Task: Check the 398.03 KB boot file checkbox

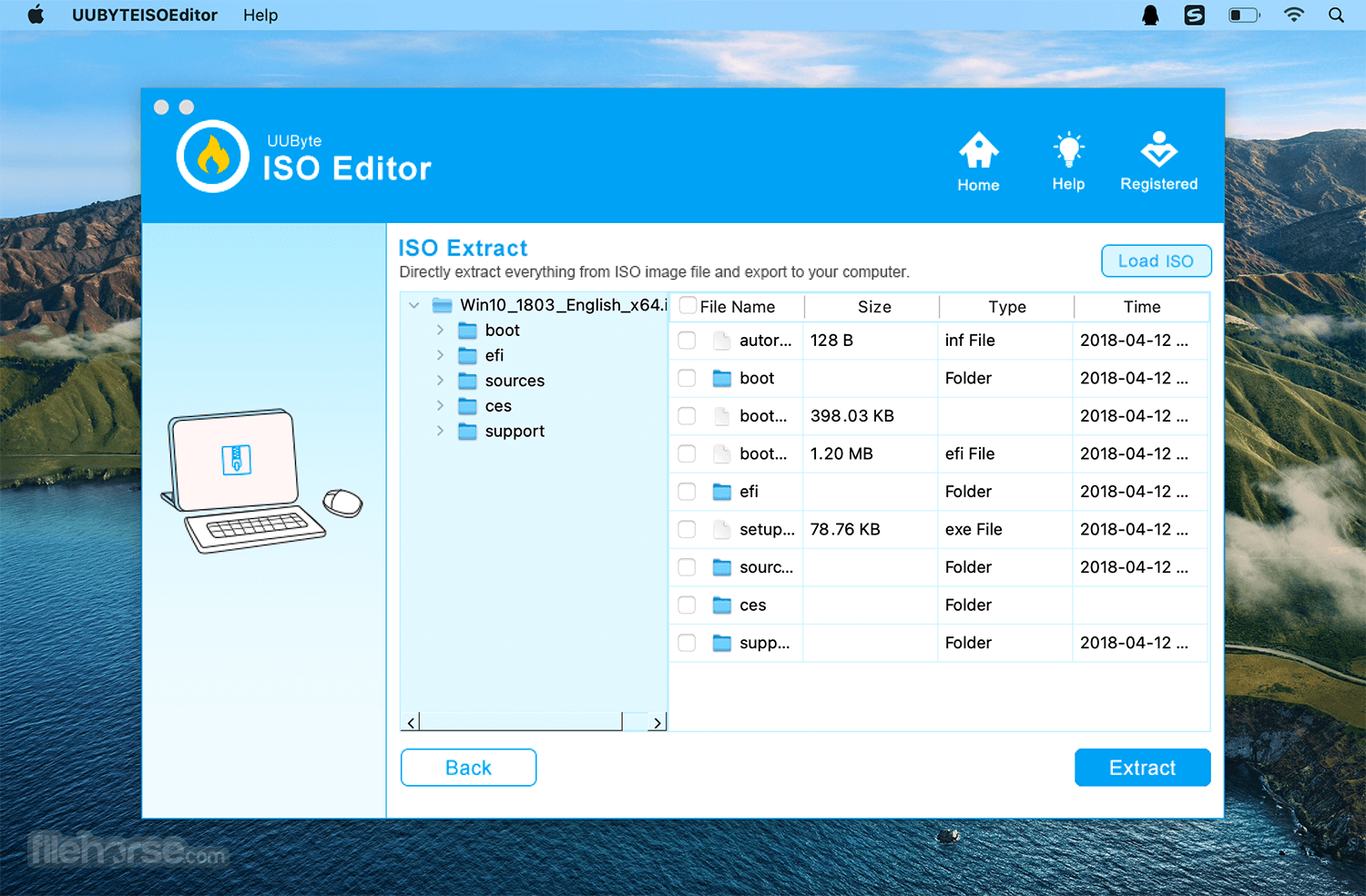Action: 687,416
